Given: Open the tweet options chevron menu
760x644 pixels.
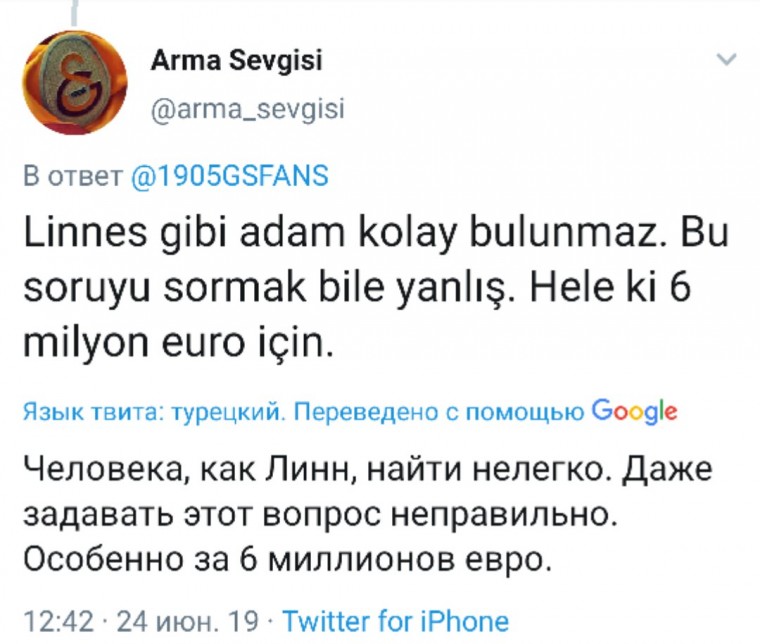Looking at the screenshot, I should pyautogui.click(x=727, y=60).
